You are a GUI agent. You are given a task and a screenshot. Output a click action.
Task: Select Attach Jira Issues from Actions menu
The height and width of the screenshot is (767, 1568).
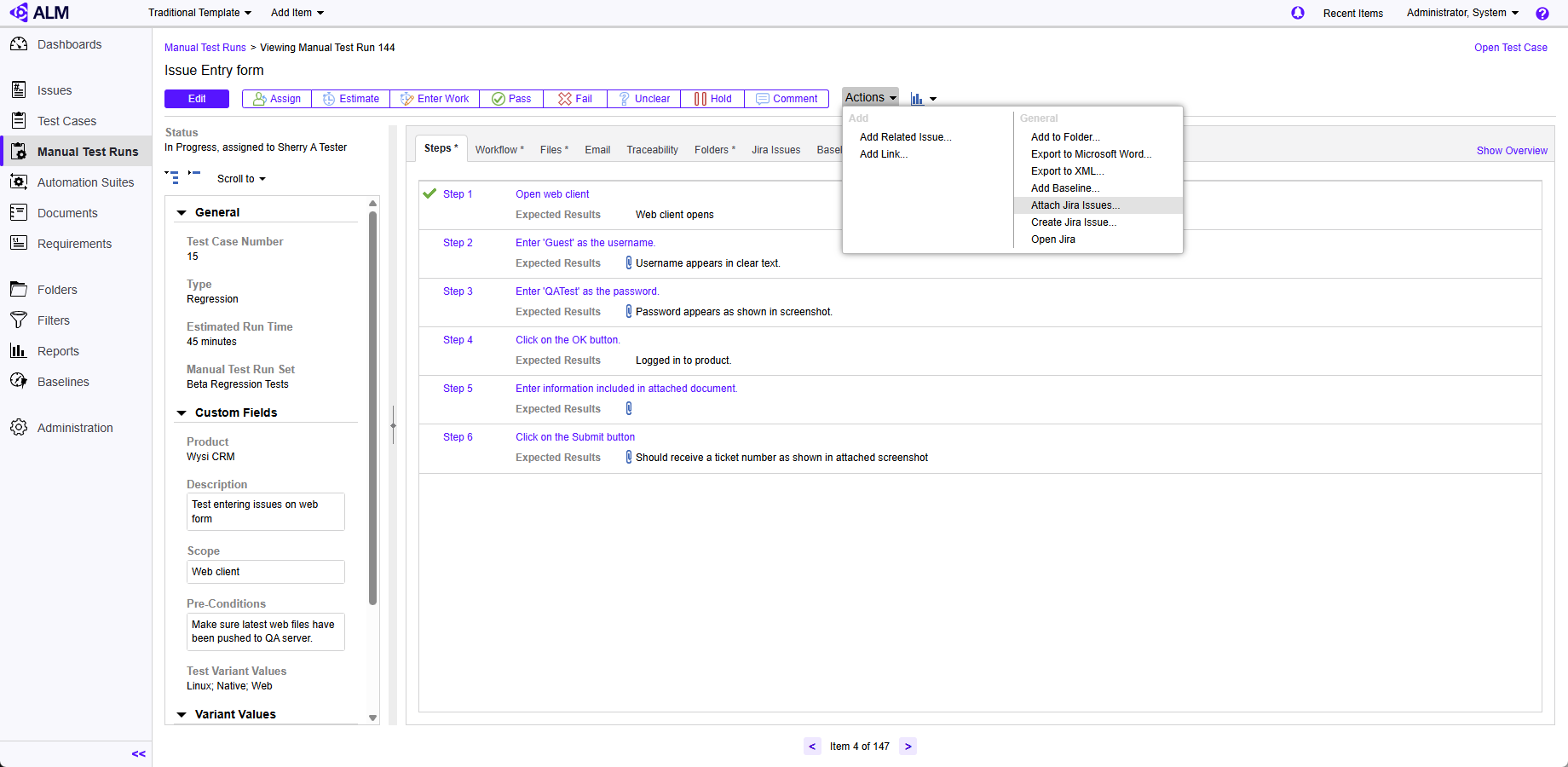click(x=1075, y=205)
